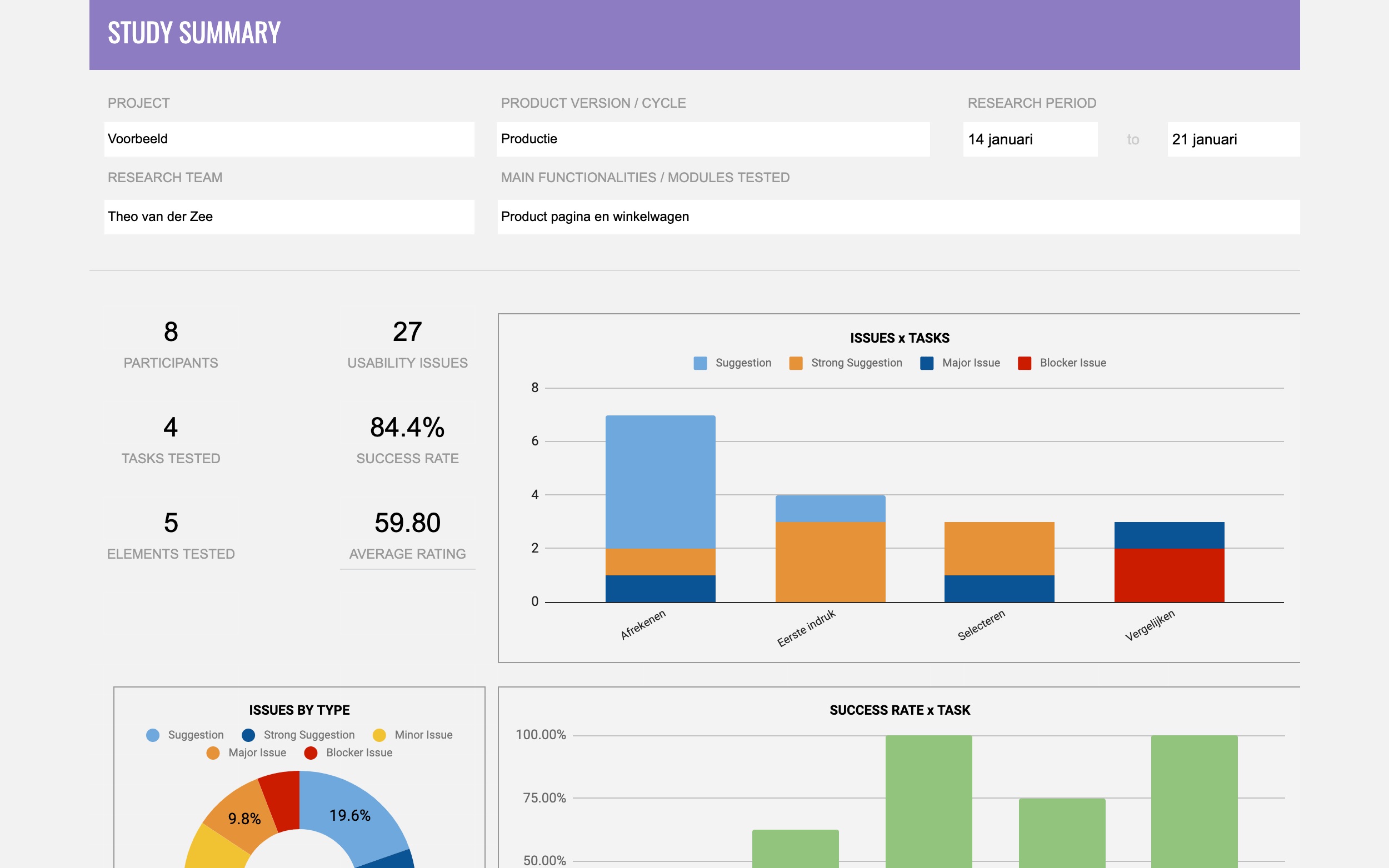Click the Selecteren axis label
This screenshot has width=1389, height=868.
[x=981, y=625]
